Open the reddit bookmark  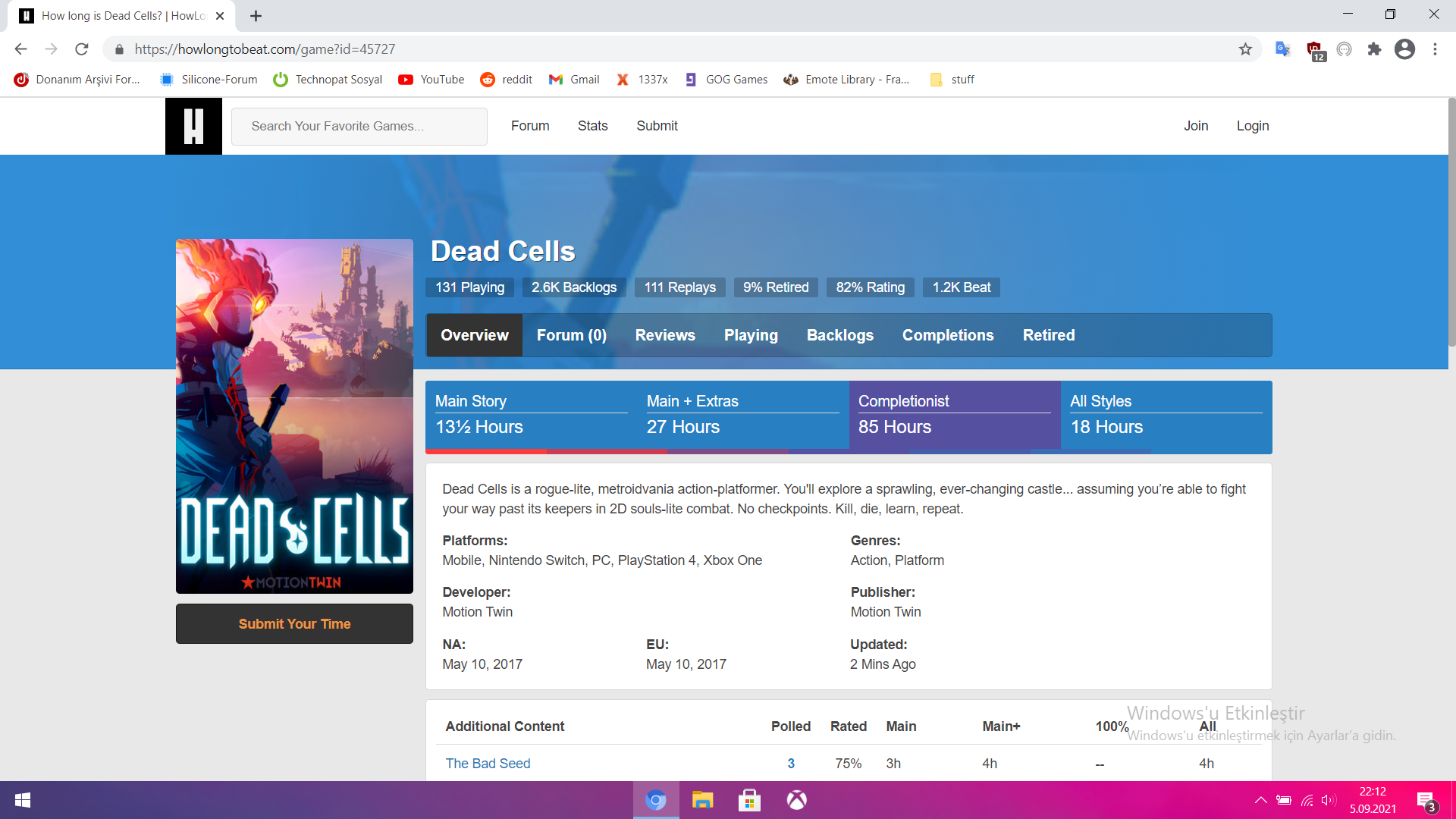(x=507, y=80)
